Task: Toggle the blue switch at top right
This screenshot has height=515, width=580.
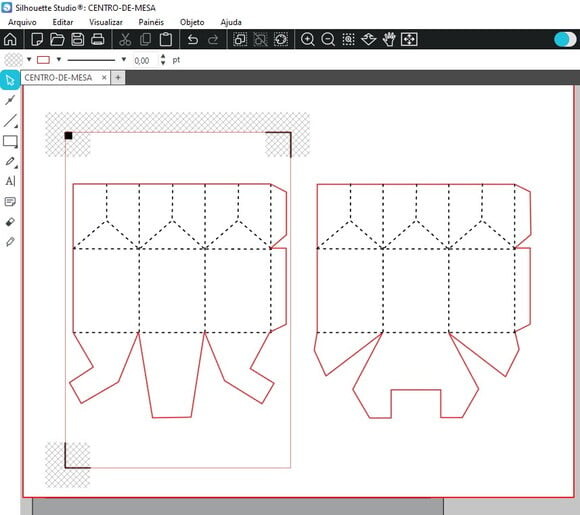Action: pyautogui.click(x=565, y=39)
